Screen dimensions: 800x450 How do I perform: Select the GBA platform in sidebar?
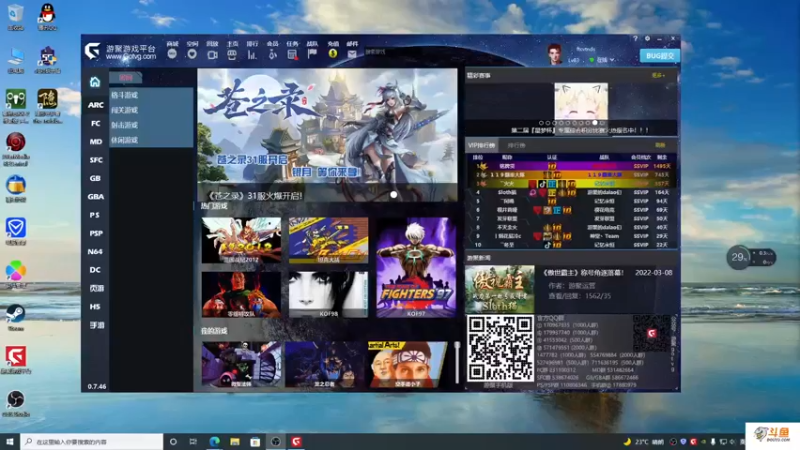96,197
